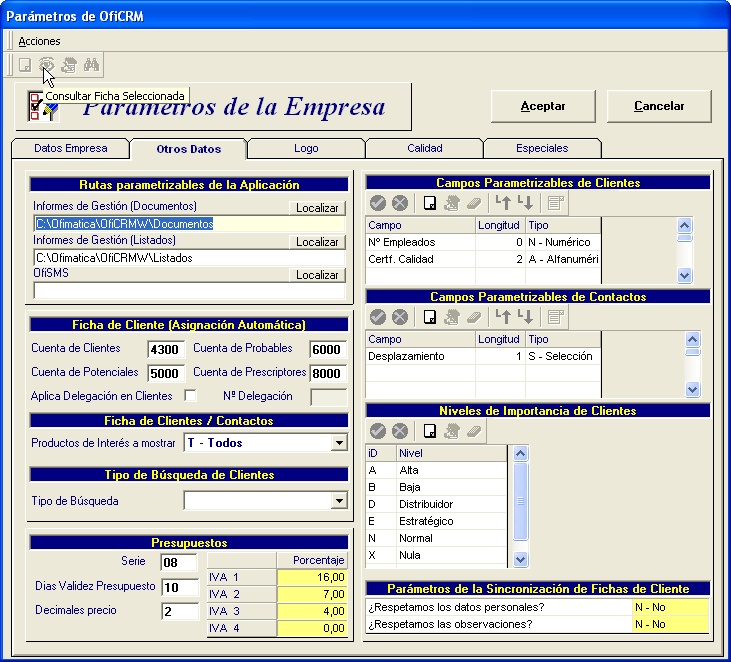Image resolution: width=731 pixels, height=662 pixels.
Task: Open the Acciones menu
Action: pyautogui.click(x=39, y=41)
